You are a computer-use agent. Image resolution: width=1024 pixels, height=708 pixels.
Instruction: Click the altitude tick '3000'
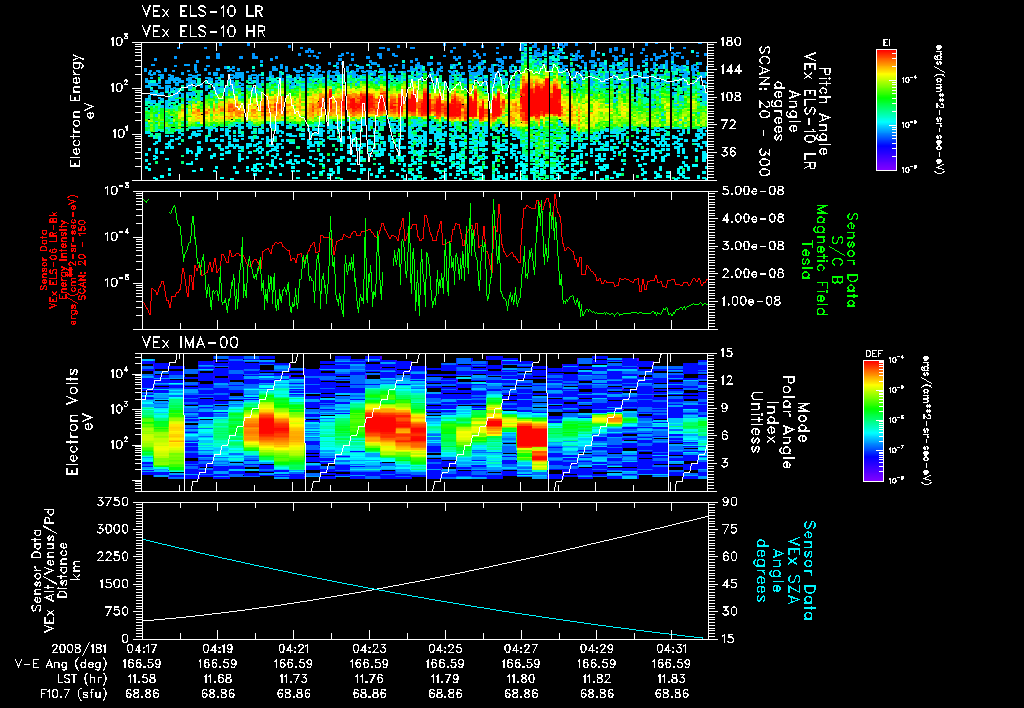112,529
